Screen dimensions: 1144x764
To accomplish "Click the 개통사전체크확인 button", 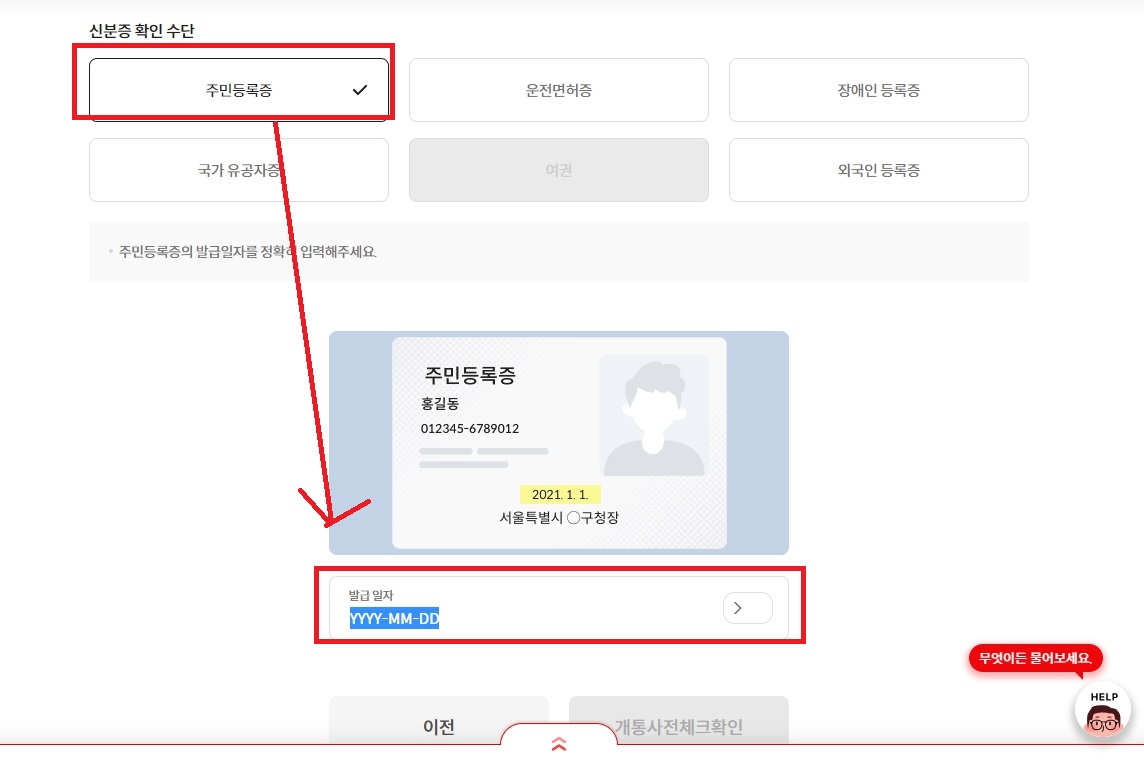I will (679, 720).
